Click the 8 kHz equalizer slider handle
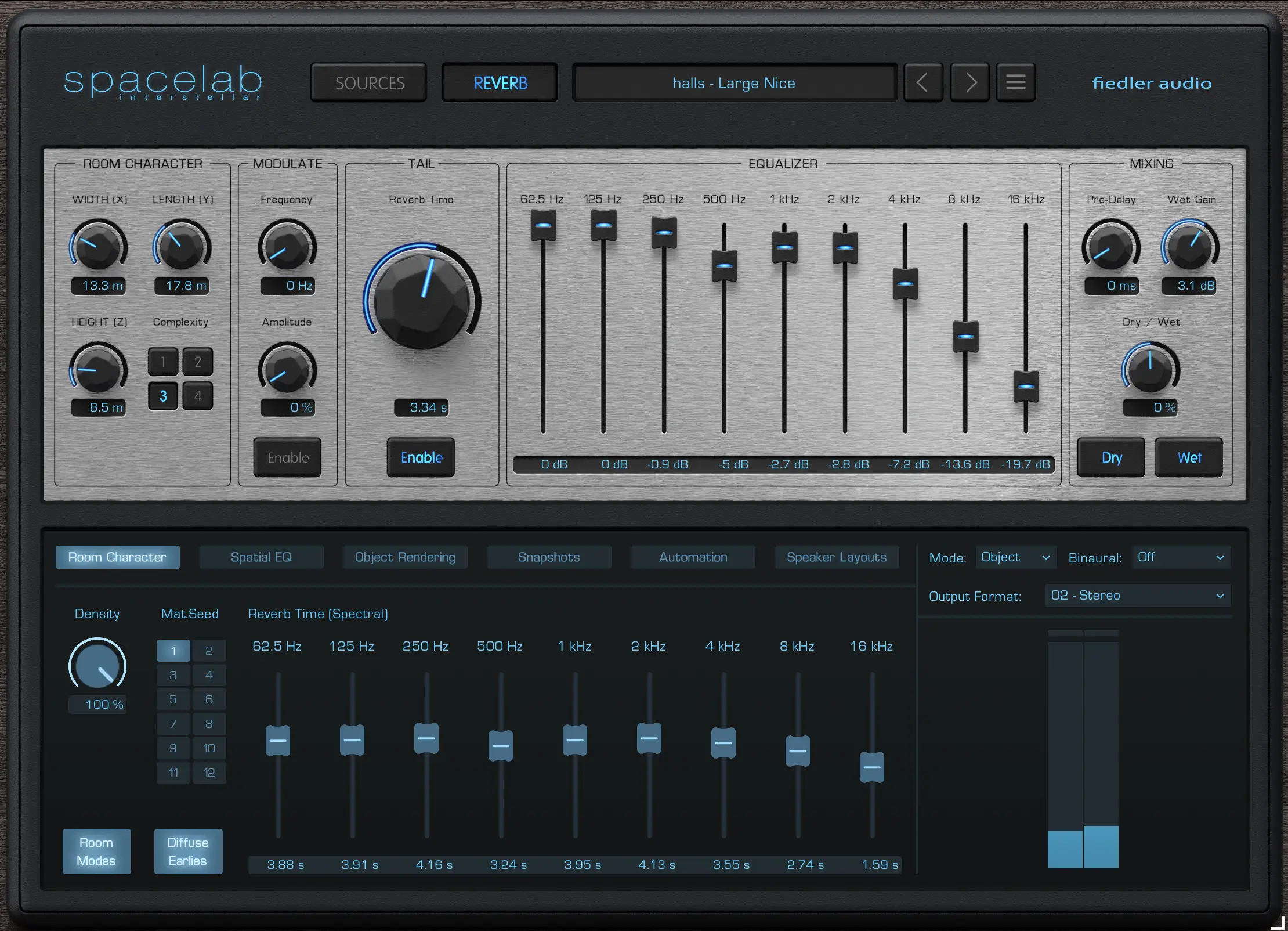The height and width of the screenshot is (931, 1288). (x=965, y=337)
